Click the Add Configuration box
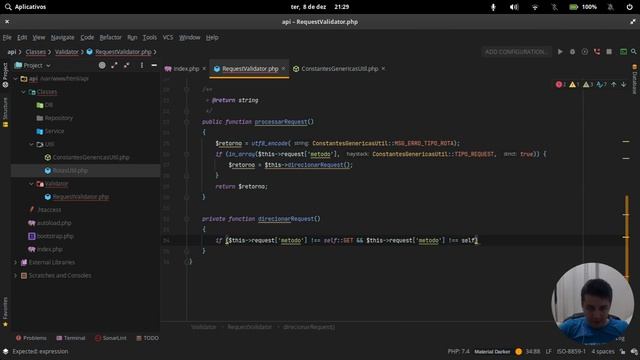This screenshot has height=360, width=640. click(516, 52)
